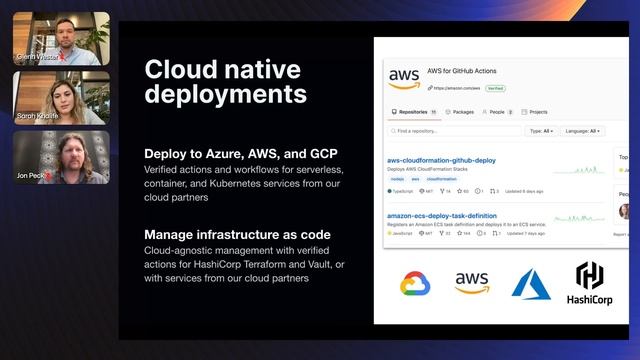Click the 'Deploy to Azure, AWS, and GCP' heading
This screenshot has width=640, height=360.
click(x=241, y=153)
